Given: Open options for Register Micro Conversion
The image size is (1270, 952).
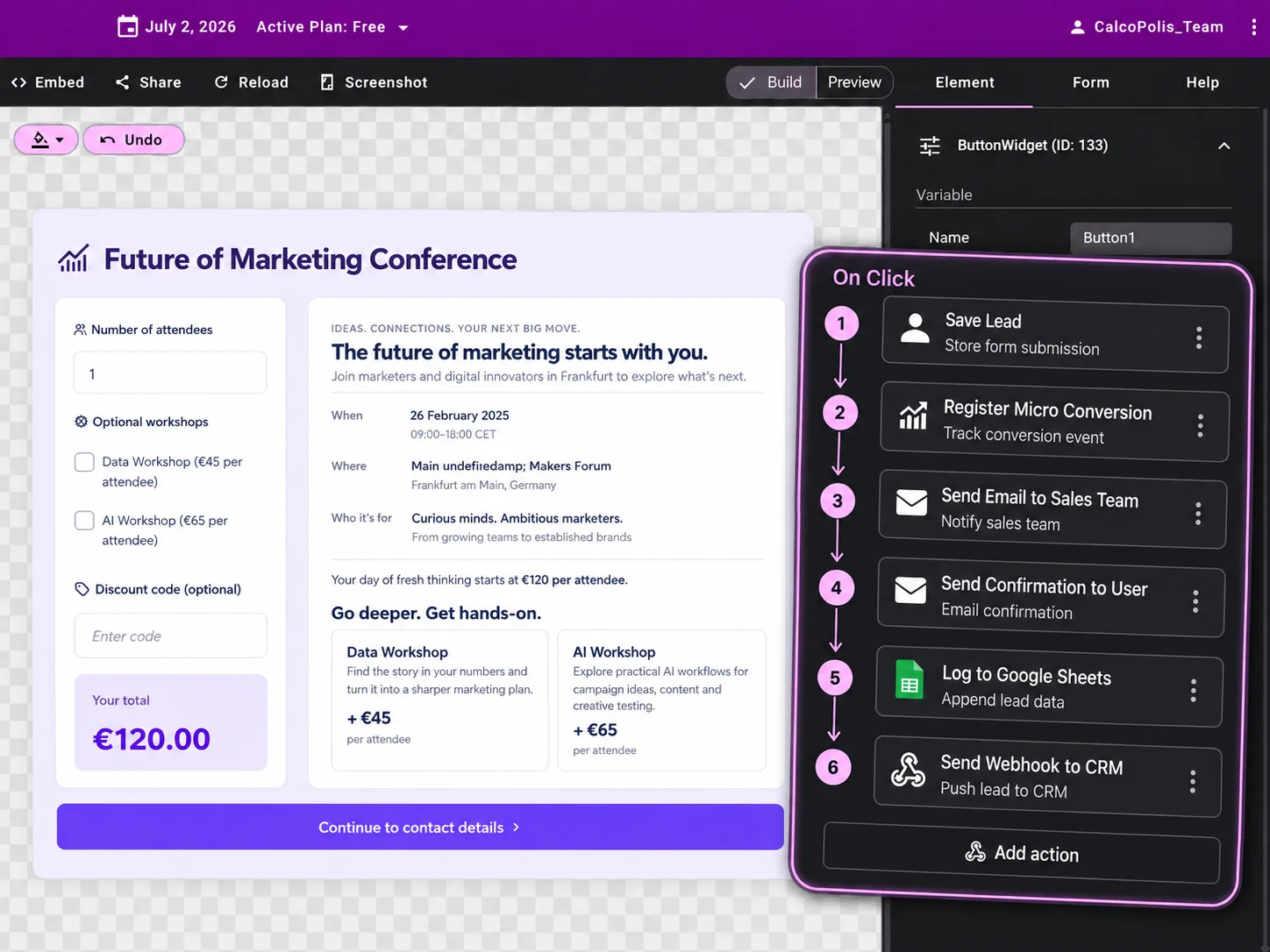Looking at the screenshot, I should (x=1200, y=426).
